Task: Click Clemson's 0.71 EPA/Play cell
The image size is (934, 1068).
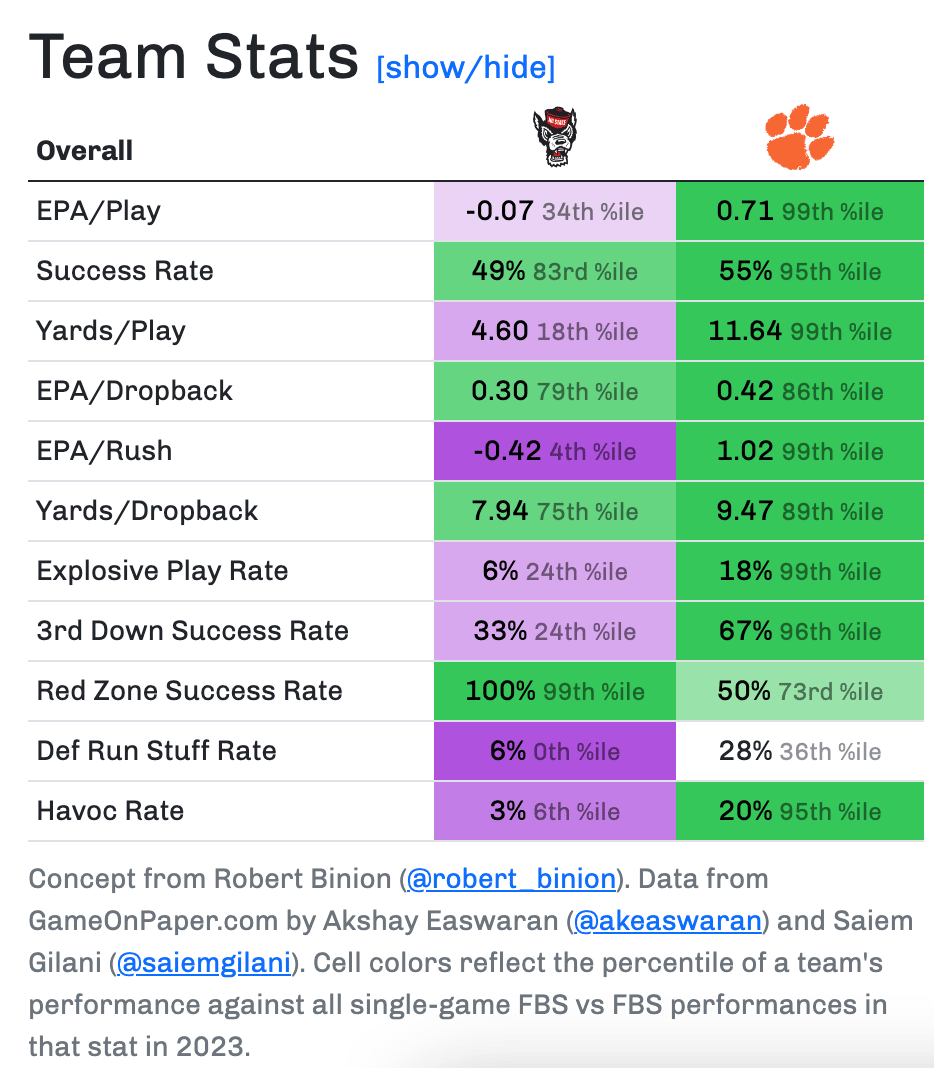Action: (x=799, y=211)
